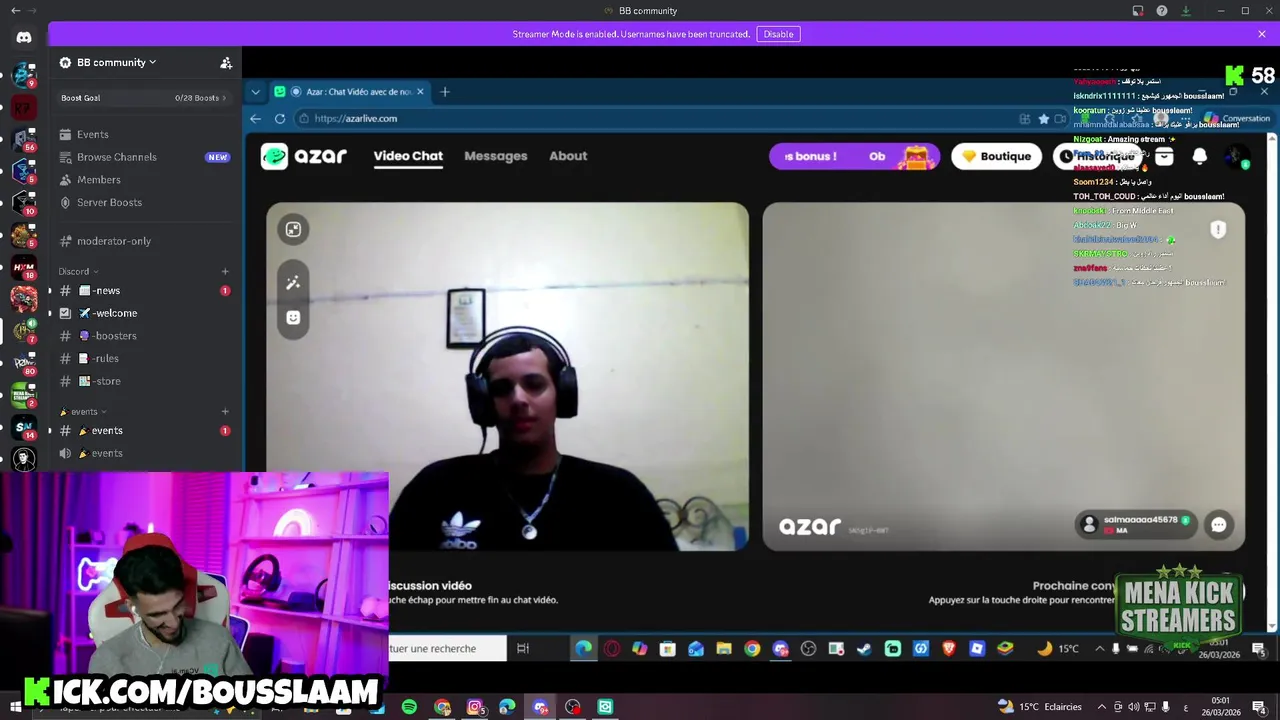The image size is (1280, 720).
Task: Collapse the events channel category
Action: pyautogui.click(x=83, y=411)
